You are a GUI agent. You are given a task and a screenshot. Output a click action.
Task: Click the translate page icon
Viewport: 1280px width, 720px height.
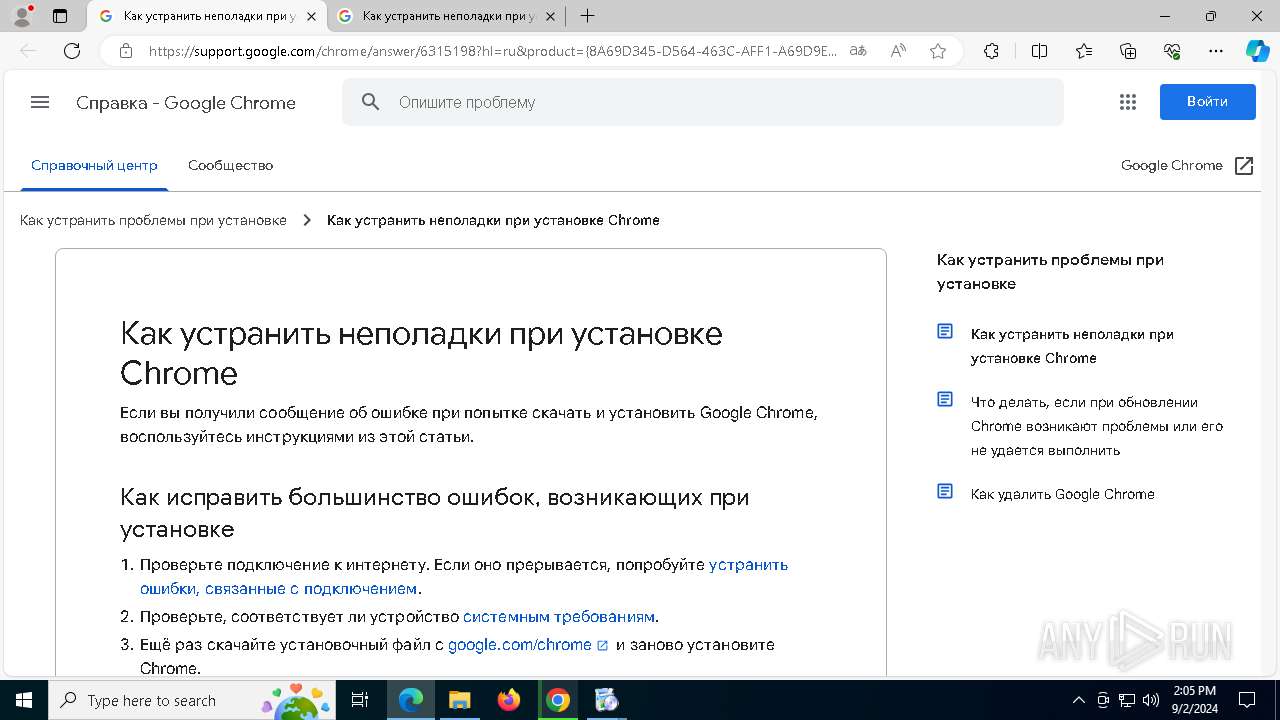tap(857, 51)
